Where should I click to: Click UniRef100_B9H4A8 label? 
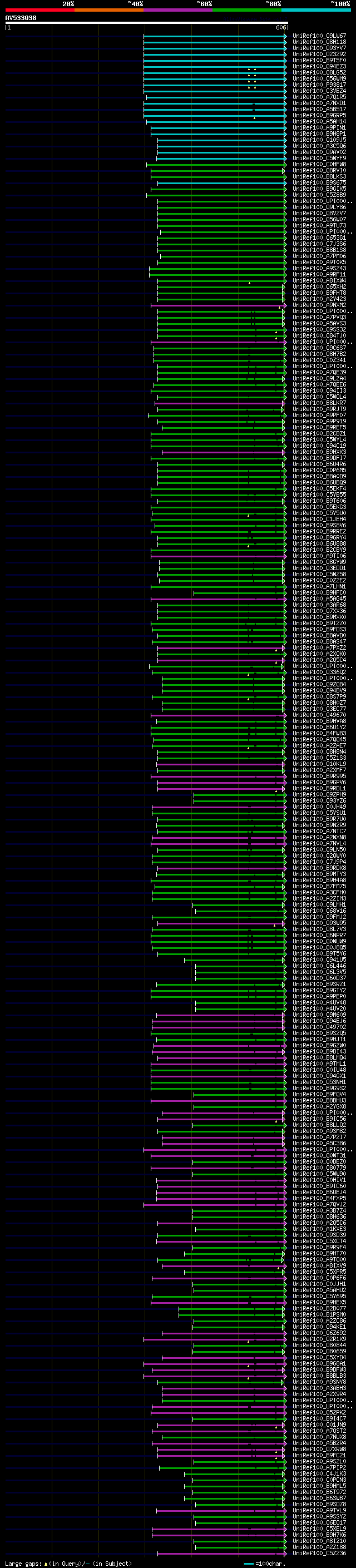pos(319,880)
